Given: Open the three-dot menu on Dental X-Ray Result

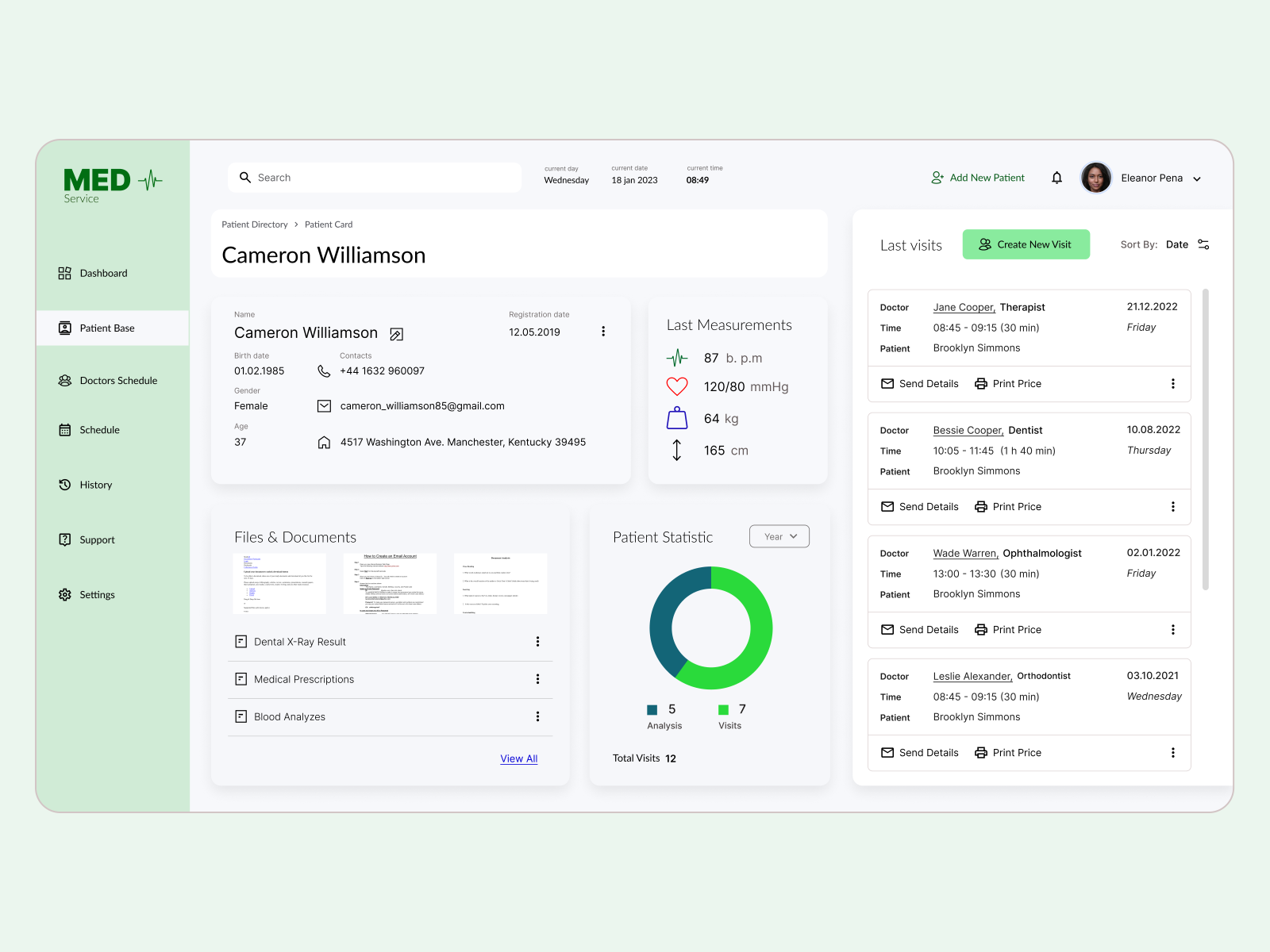Looking at the screenshot, I should 538,641.
